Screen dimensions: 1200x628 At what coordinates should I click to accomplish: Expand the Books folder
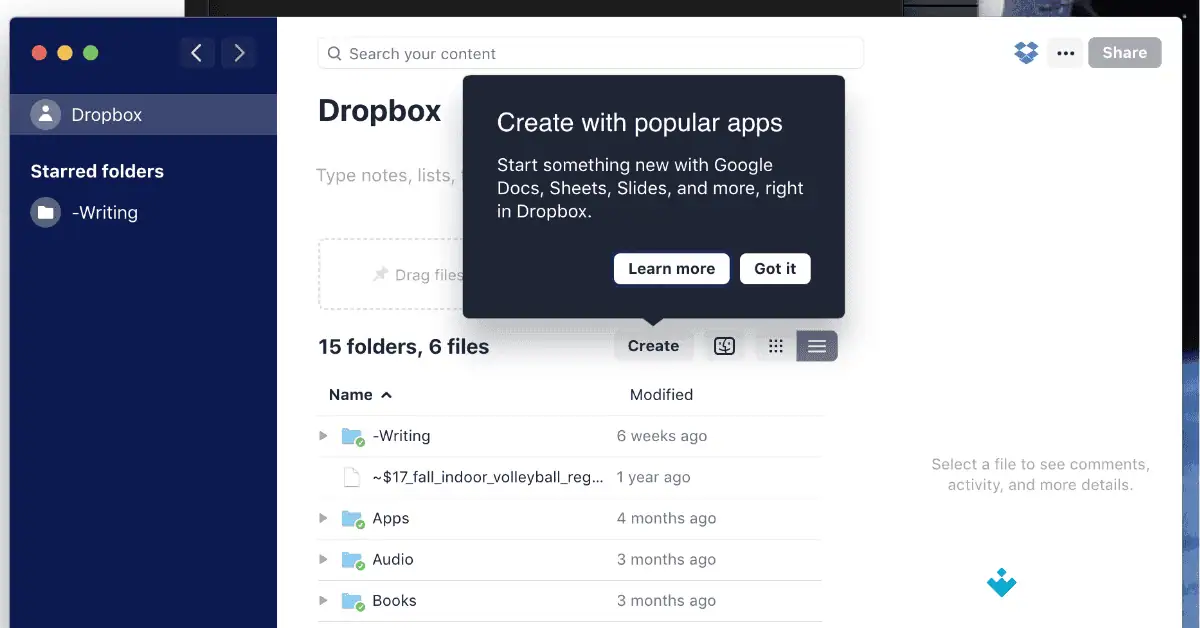tap(323, 600)
